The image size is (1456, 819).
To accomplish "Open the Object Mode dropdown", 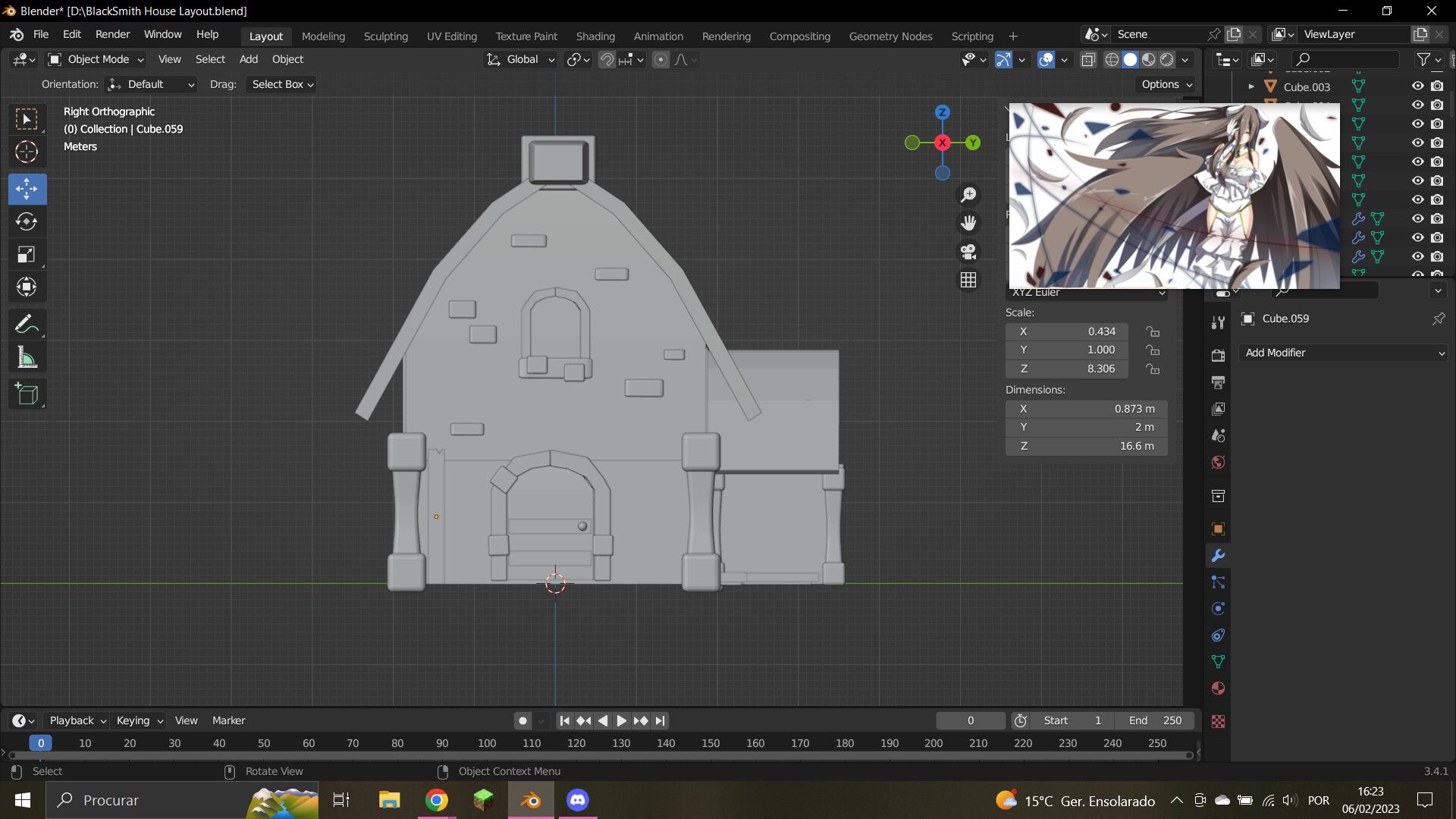I will pos(95,59).
